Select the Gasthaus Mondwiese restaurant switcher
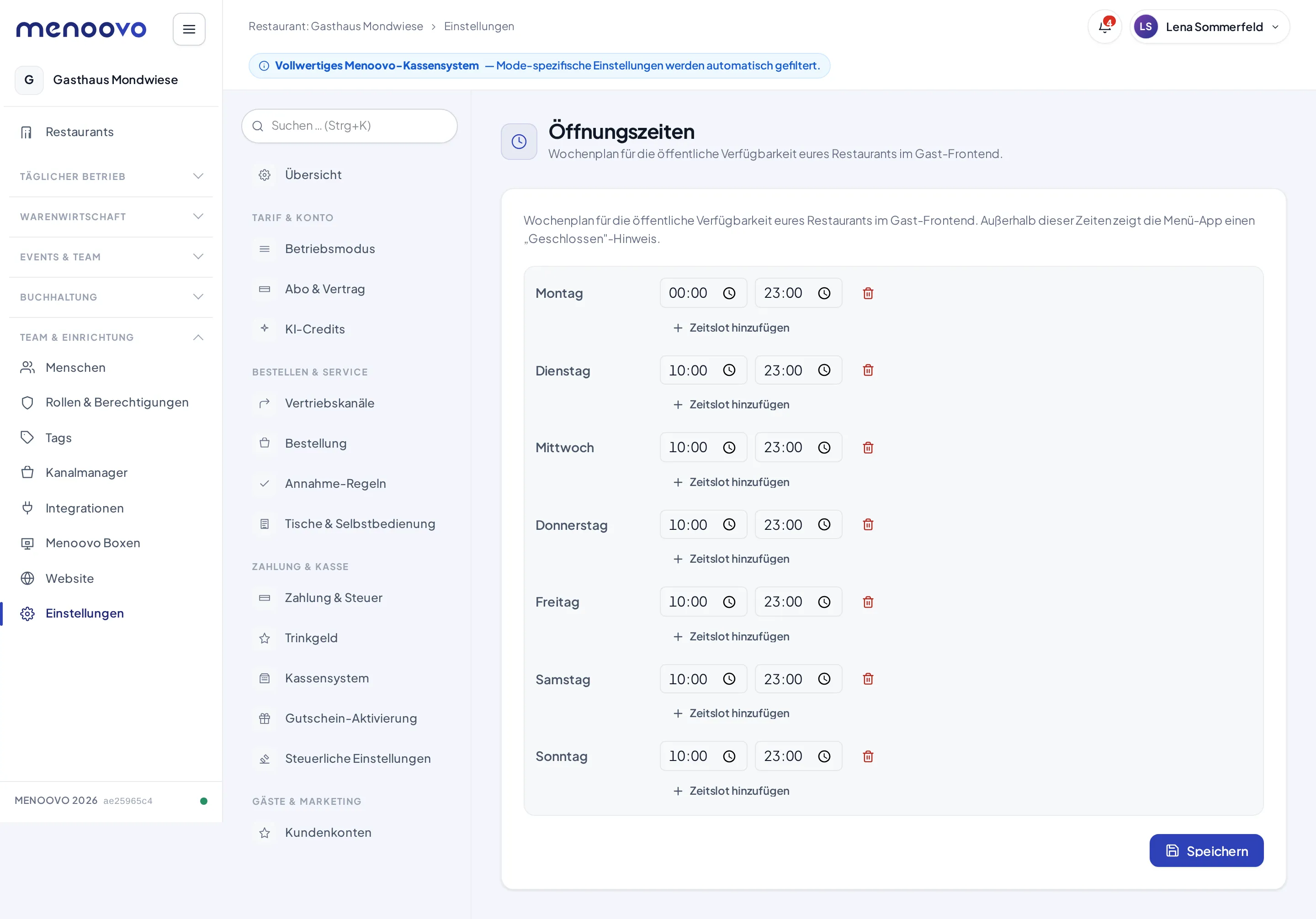Image resolution: width=1316 pixels, height=919 pixels. pyautogui.click(x=111, y=80)
